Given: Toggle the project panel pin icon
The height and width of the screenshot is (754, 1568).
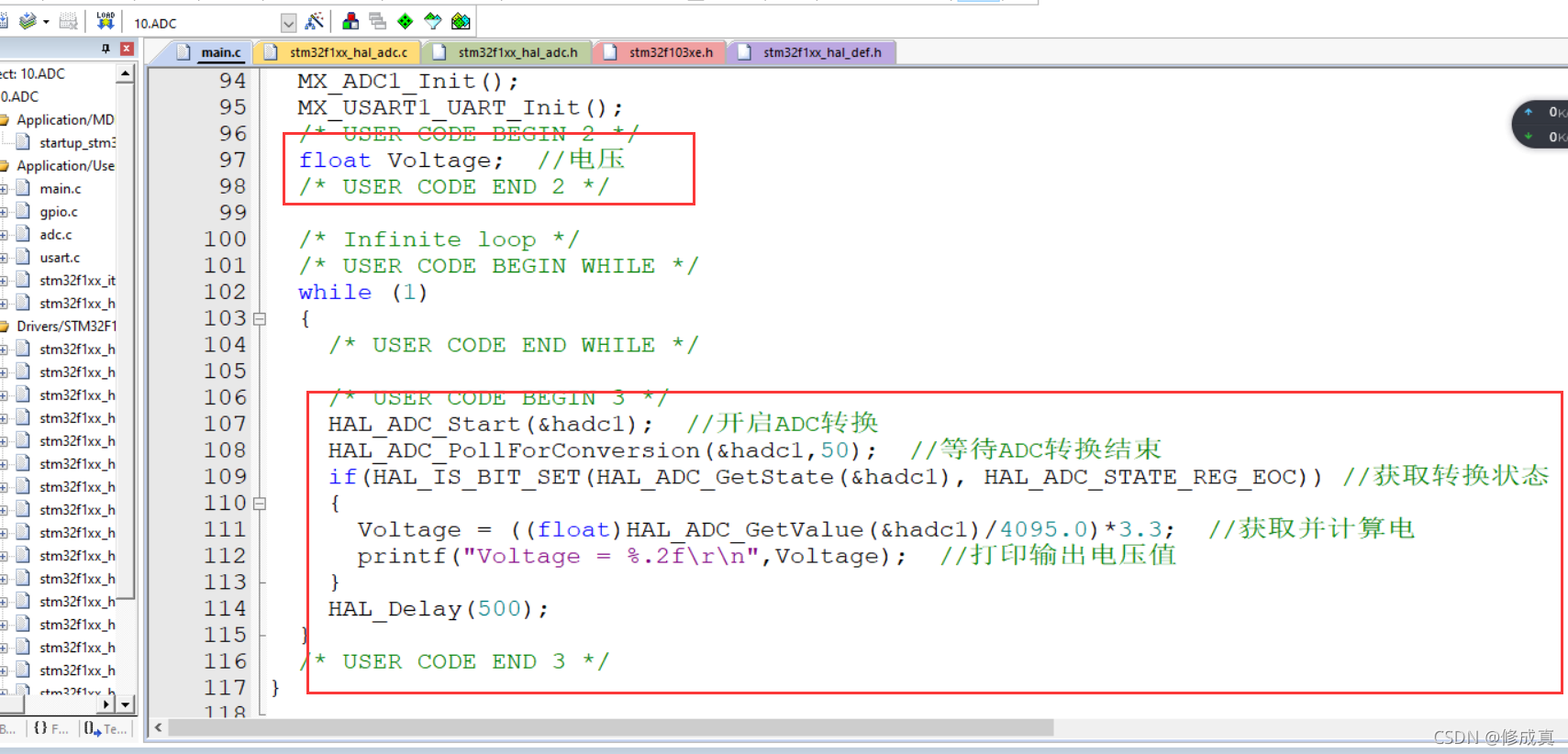Looking at the screenshot, I should (106, 49).
